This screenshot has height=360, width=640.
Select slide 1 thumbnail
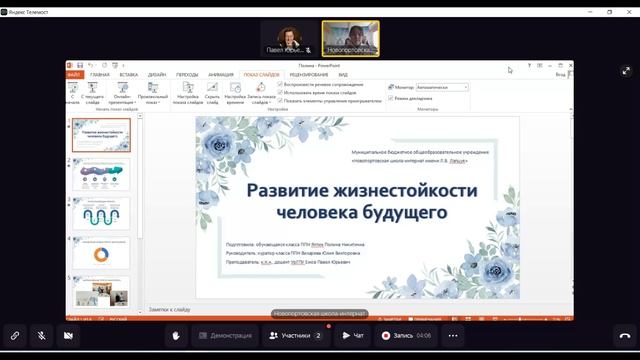coord(101,135)
